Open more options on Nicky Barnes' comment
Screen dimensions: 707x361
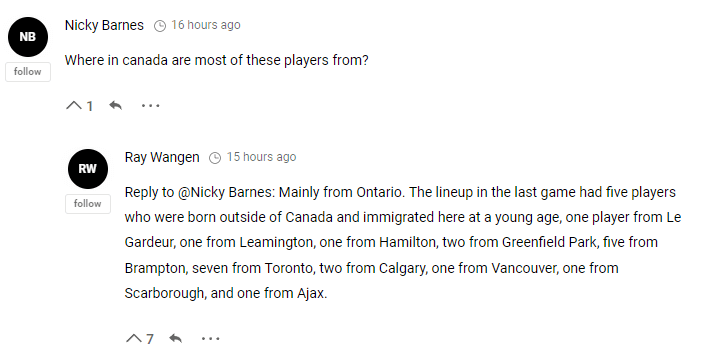[150, 106]
